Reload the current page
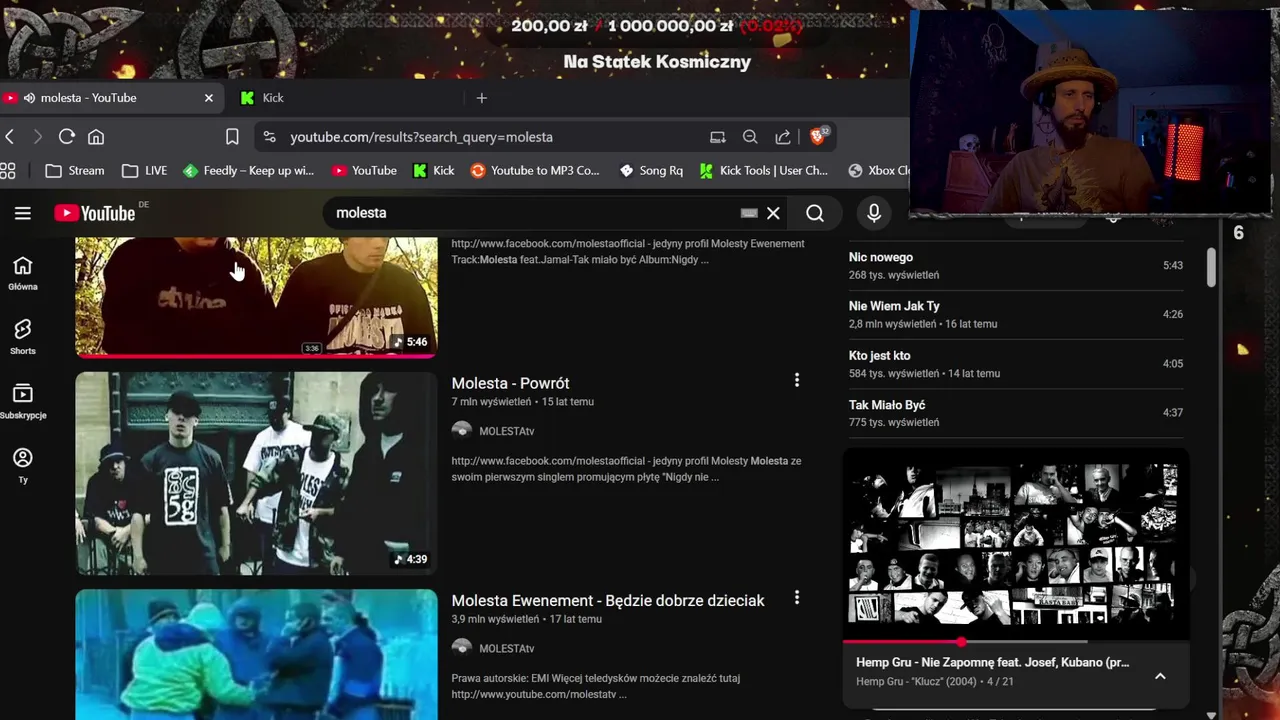The height and width of the screenshot is (720, 1280). pyautogui.click(x=67, y=137)
